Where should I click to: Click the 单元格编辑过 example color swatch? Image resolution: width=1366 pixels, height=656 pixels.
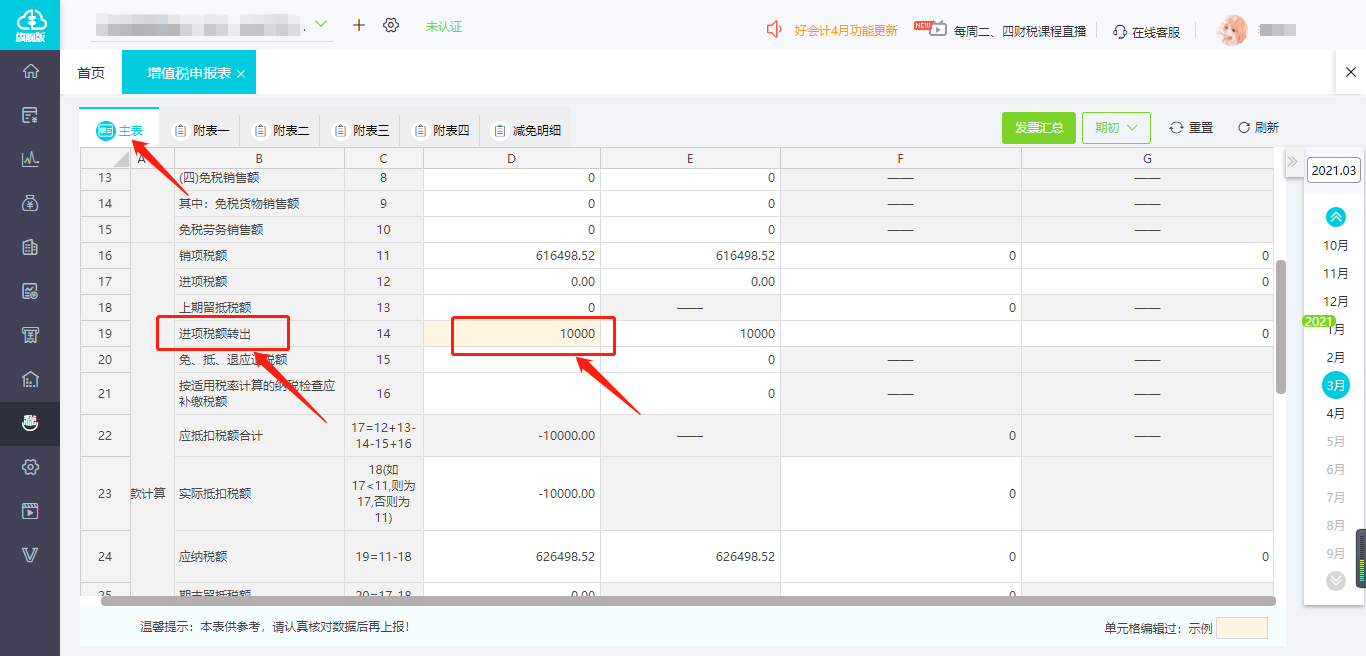click(1241, 628)
